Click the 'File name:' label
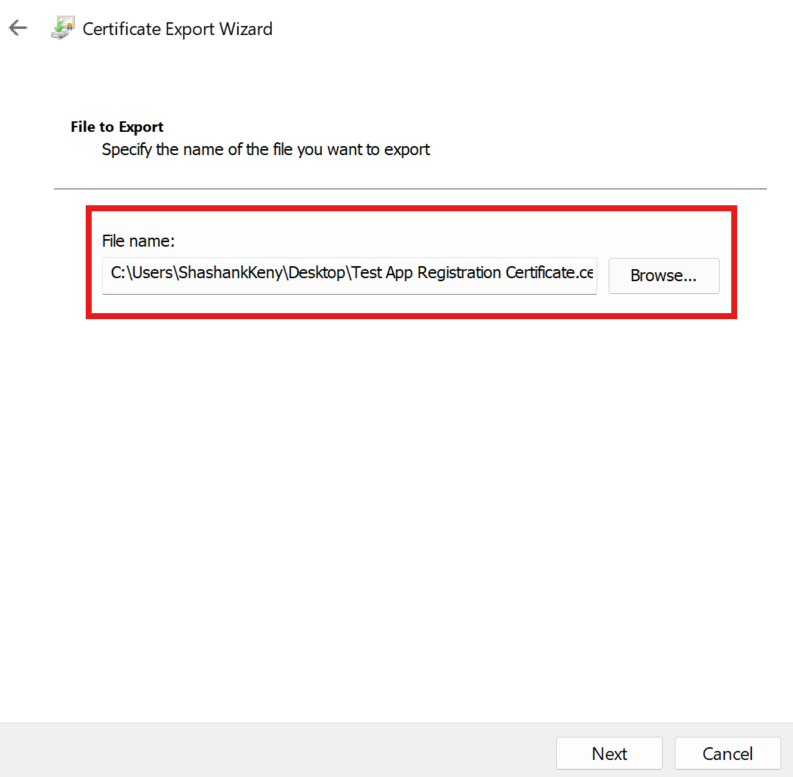The image size is (793, 777). pos(138,241)
